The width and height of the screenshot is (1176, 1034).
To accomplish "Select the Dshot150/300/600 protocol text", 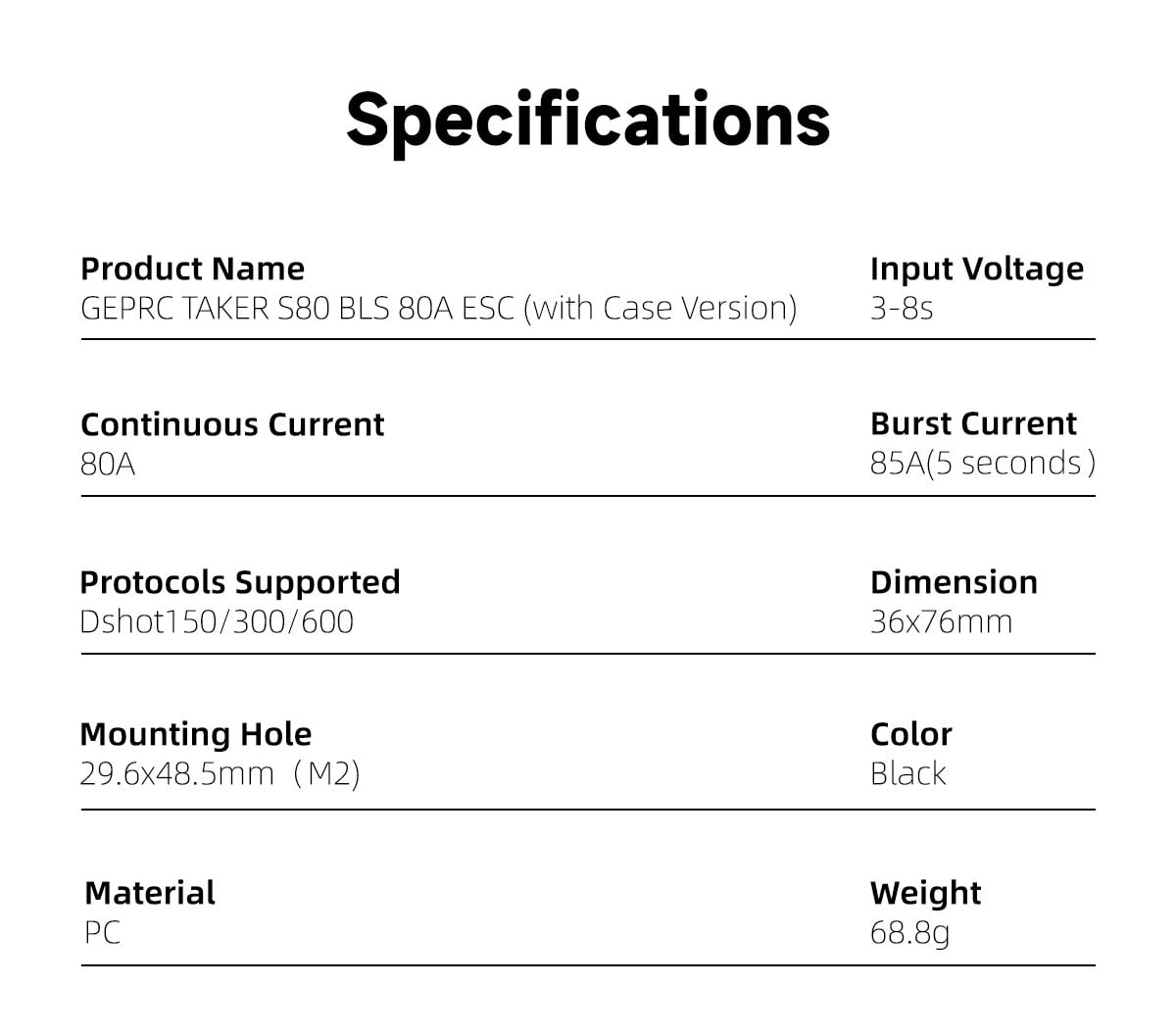I will click(217, 621).
